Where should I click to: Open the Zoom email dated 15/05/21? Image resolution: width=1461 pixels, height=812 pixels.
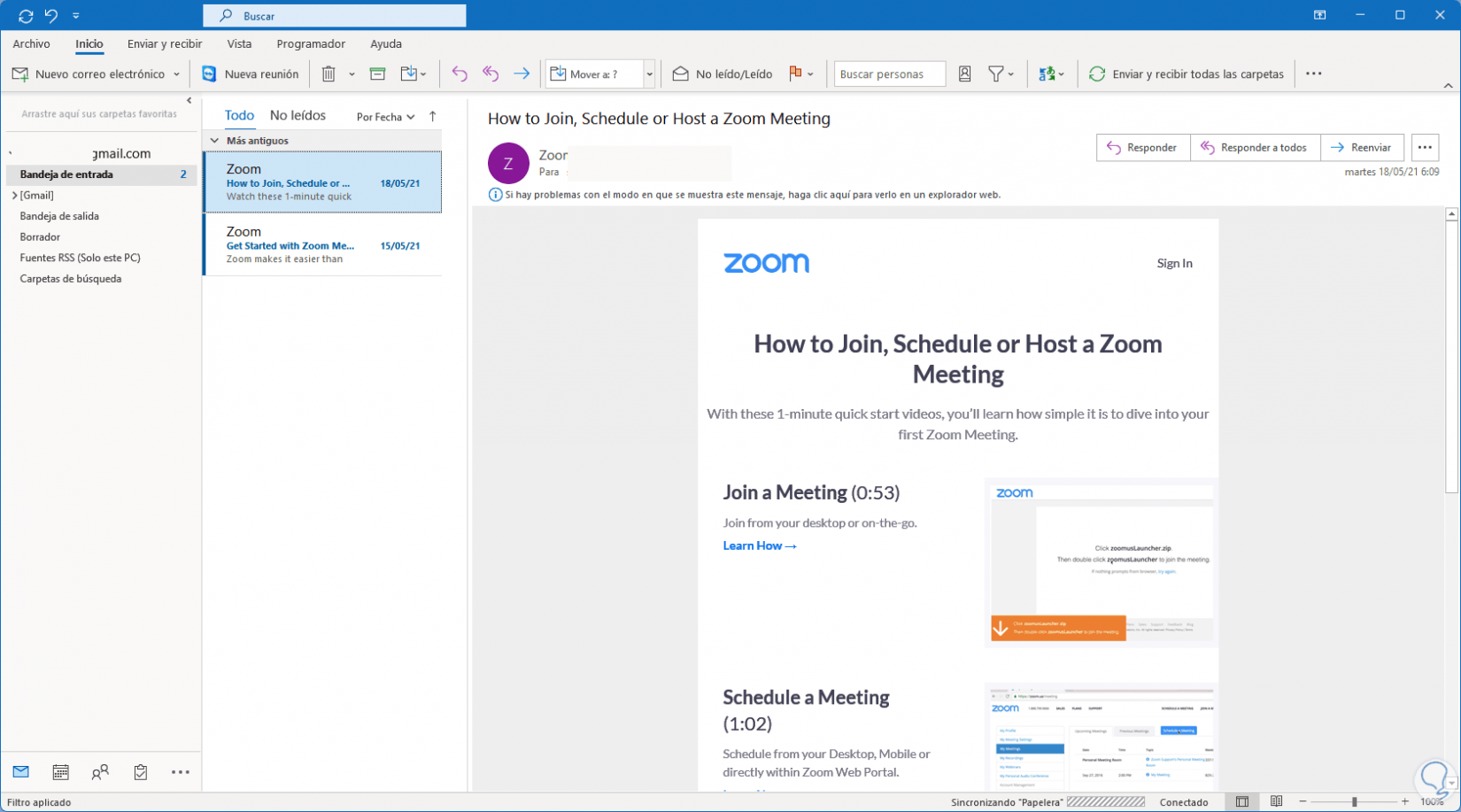(323, 245)
